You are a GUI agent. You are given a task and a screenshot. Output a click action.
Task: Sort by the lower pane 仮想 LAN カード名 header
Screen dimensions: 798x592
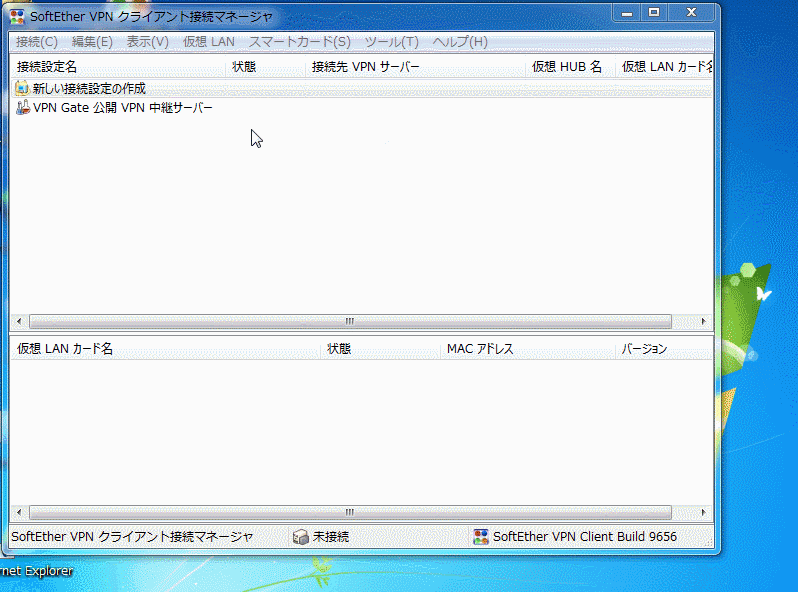[166, 349]
